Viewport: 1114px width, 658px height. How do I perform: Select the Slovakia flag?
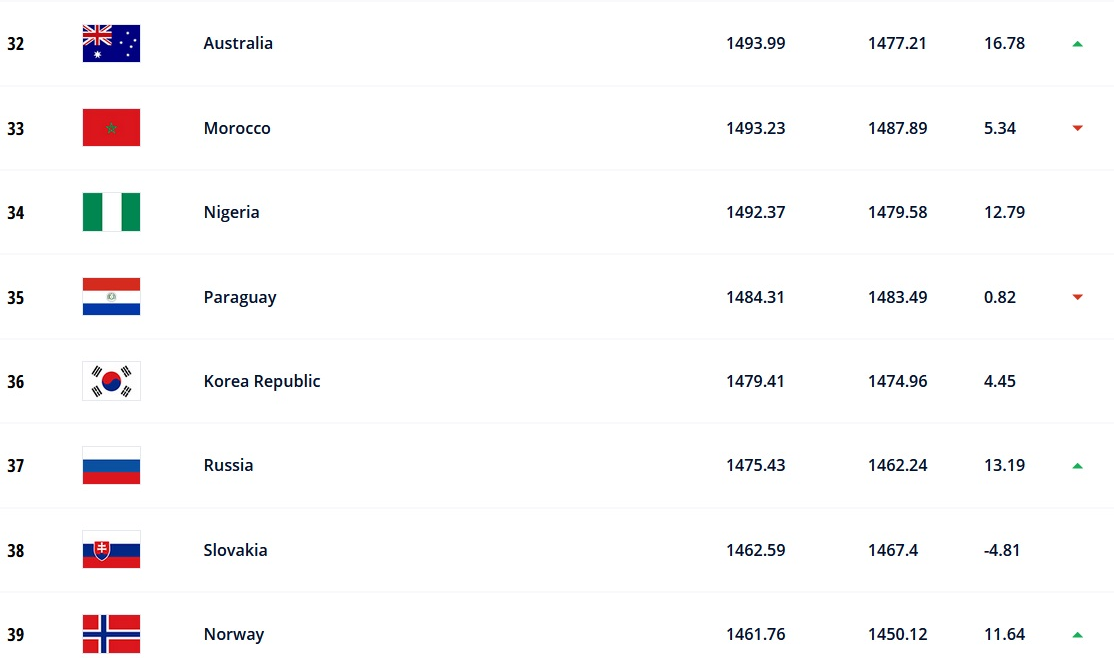111,550
